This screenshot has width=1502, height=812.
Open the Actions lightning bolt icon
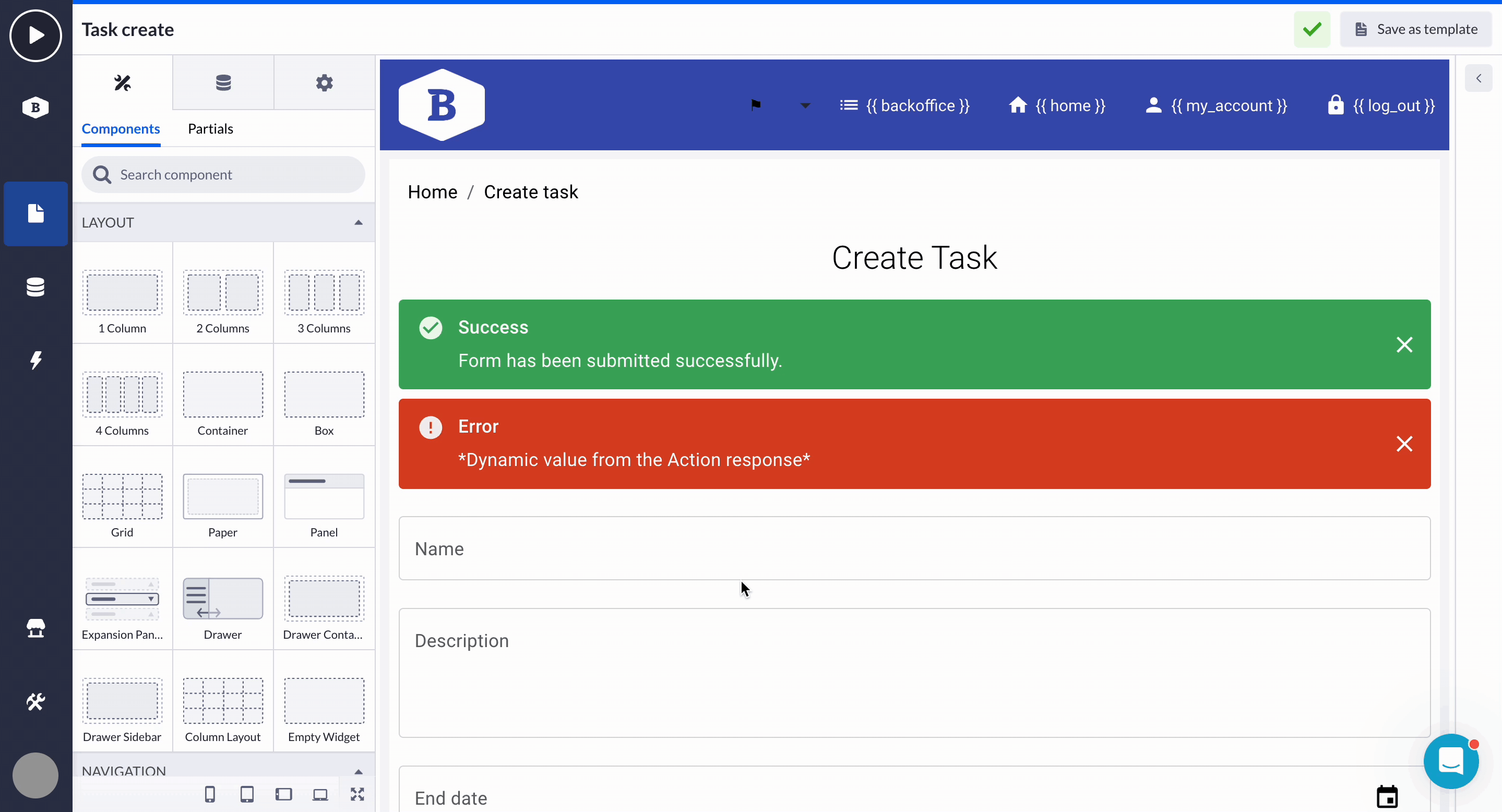[35, 360]
